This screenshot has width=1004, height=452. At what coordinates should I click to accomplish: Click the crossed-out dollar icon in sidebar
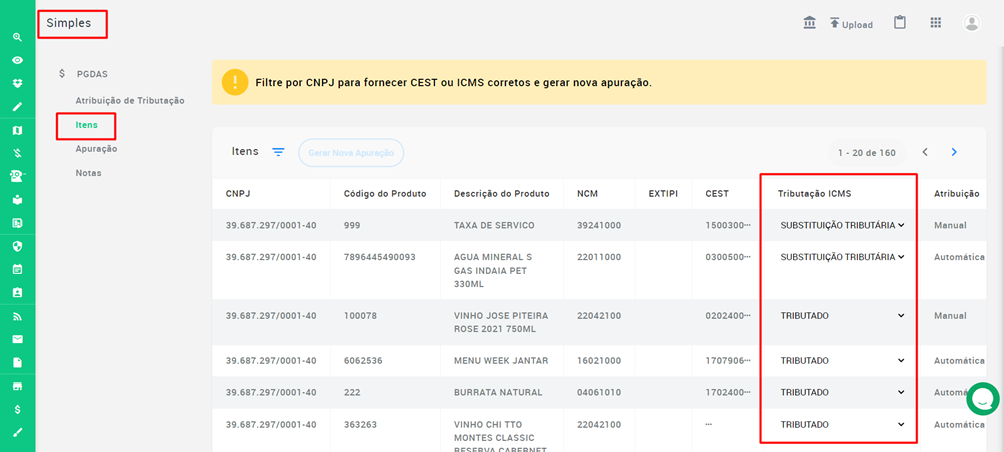click(x=17, y=153)
